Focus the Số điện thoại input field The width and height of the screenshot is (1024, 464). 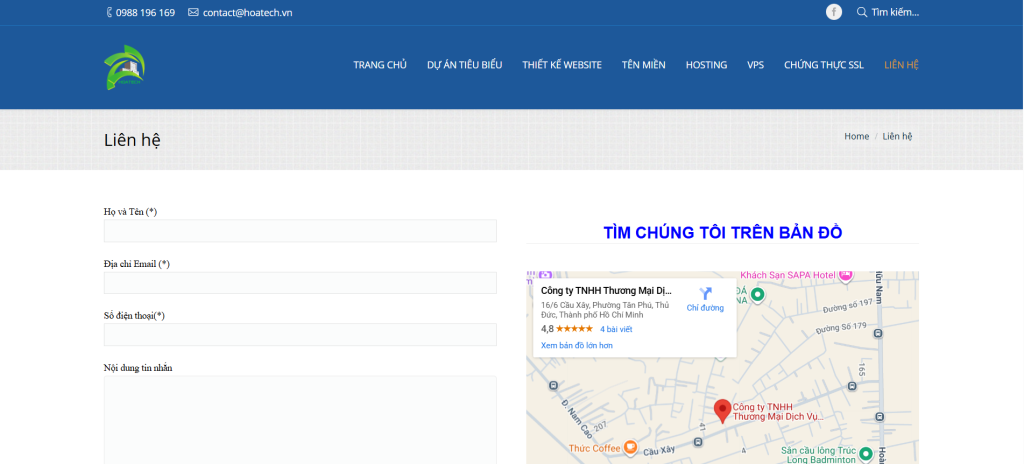coord(300,335)
